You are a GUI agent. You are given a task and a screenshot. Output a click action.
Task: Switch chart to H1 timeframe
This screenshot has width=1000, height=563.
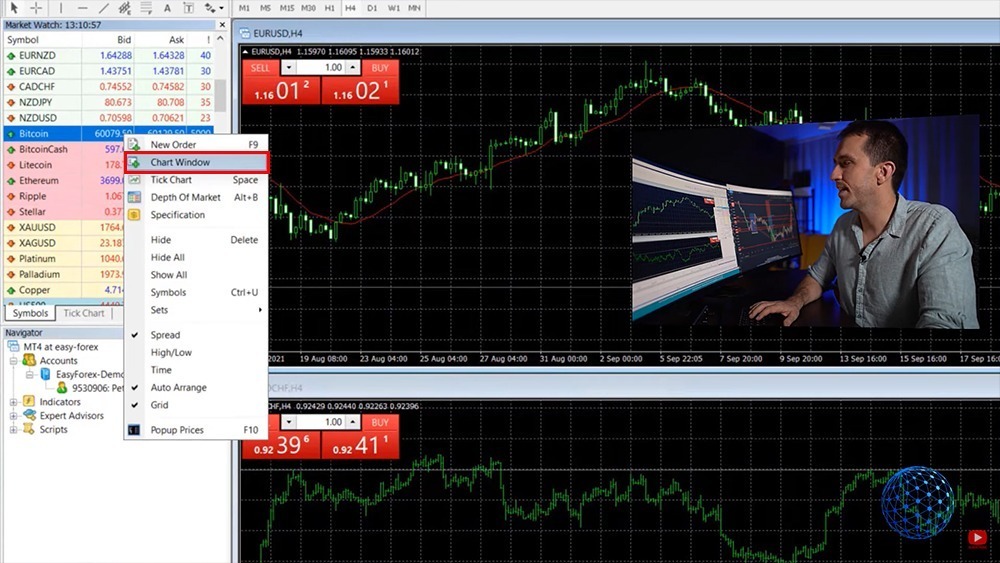[x=330, y=8]
